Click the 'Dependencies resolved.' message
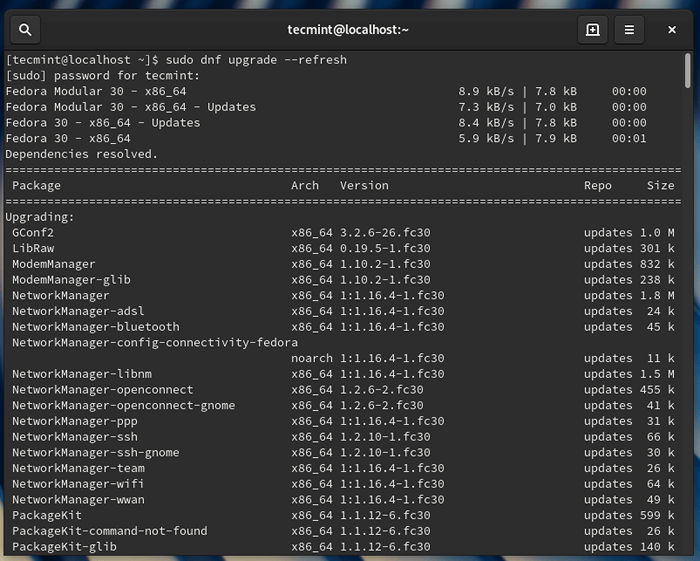Image resolution: width=700 pixels, height=561 pixels. tap(82, 154)
